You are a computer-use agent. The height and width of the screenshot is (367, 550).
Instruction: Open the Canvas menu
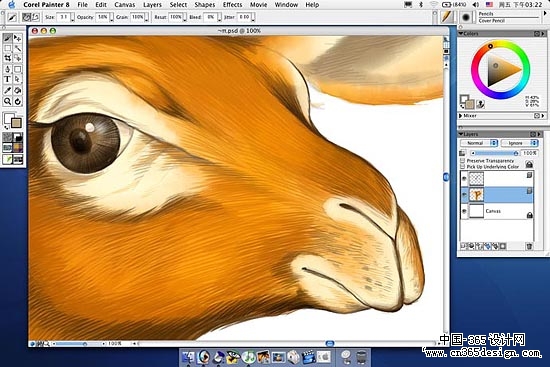pyautogui.click(x=125, y=5)
